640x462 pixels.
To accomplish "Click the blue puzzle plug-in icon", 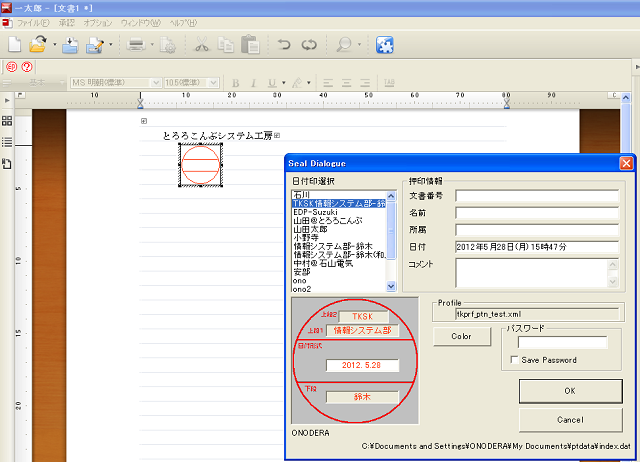I will point(384,45).
